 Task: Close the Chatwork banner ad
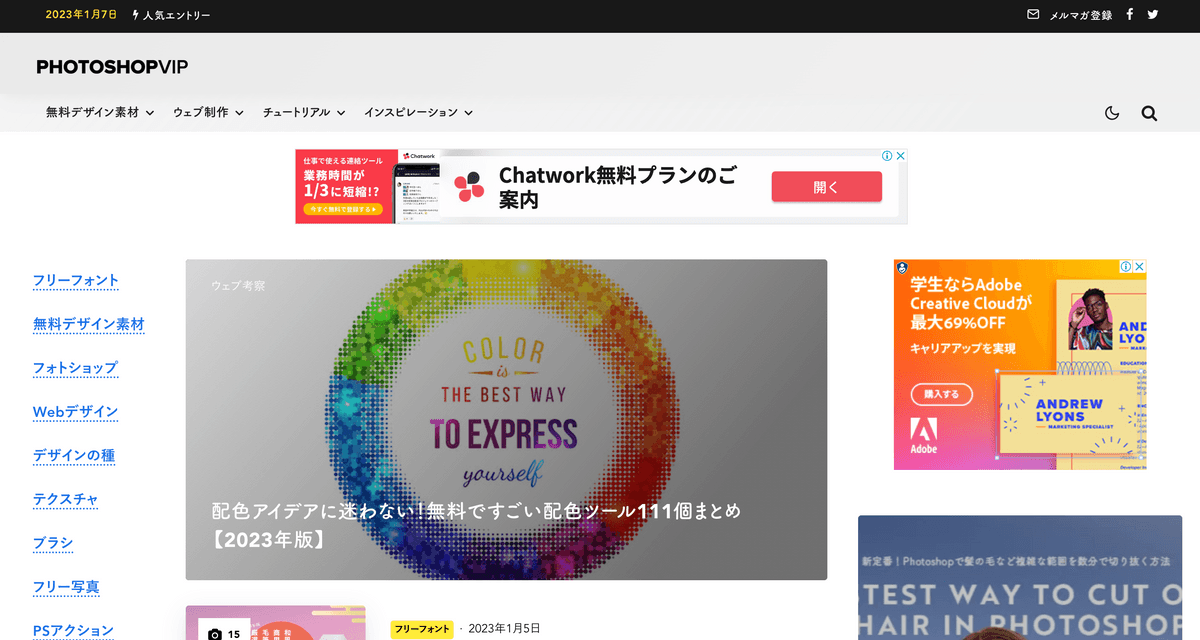[x=900, y=156]
